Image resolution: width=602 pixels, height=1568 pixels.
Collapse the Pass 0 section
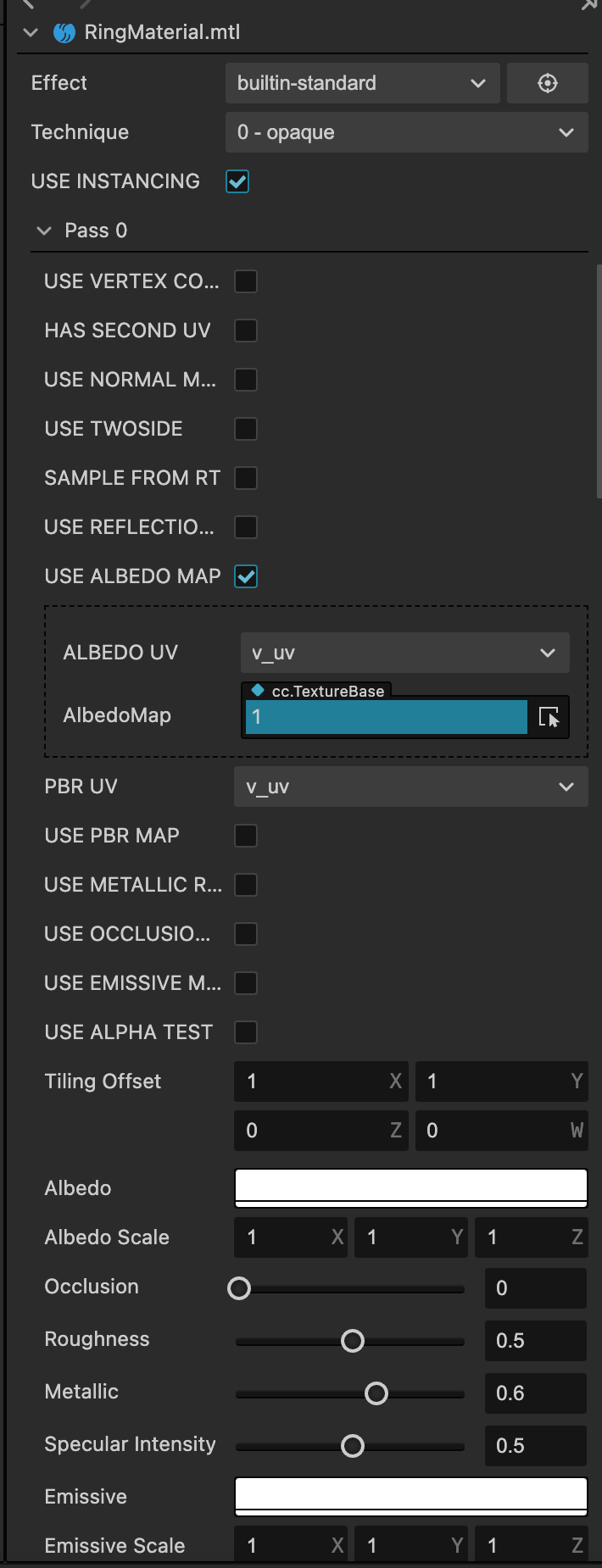click(x=45, y=231)
